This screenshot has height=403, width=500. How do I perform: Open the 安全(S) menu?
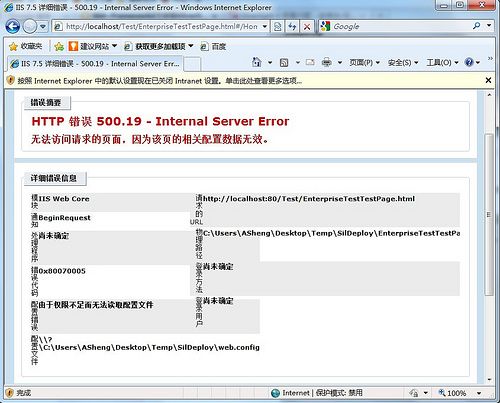403,62
